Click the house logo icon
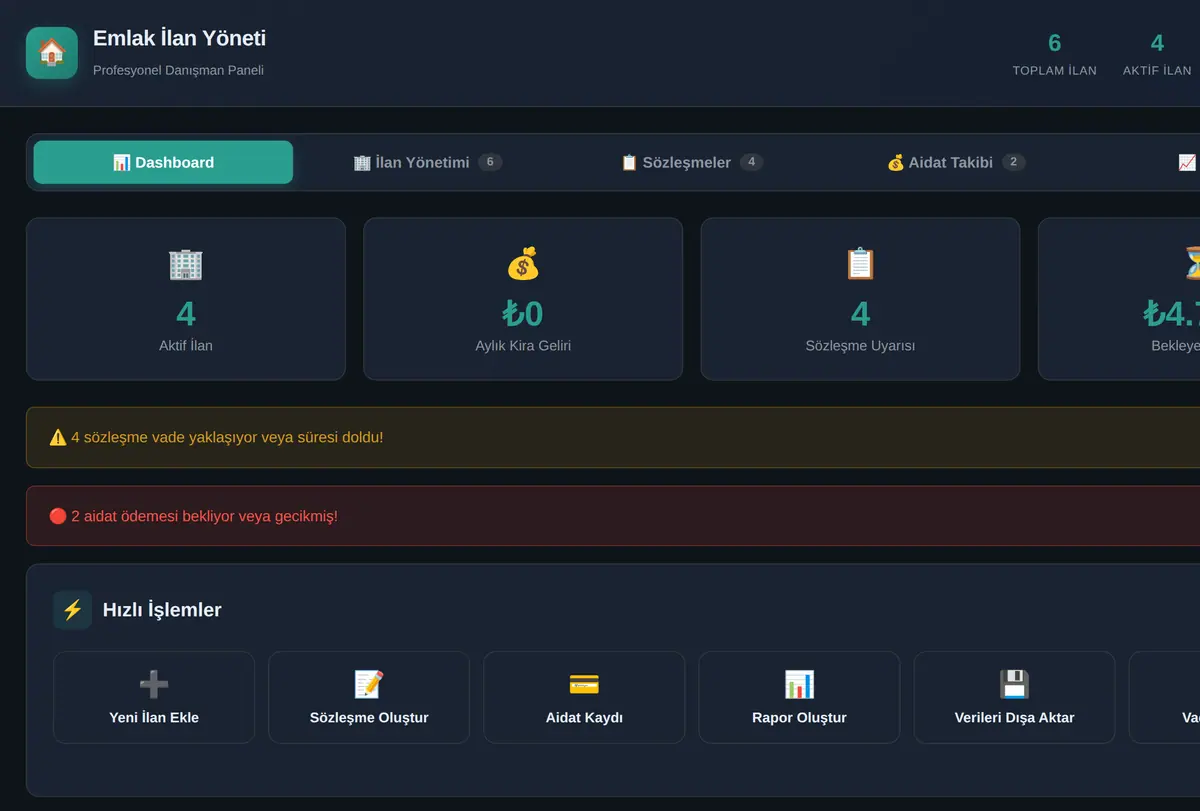Screen dimensions: 1200x811 pos(52,53)
